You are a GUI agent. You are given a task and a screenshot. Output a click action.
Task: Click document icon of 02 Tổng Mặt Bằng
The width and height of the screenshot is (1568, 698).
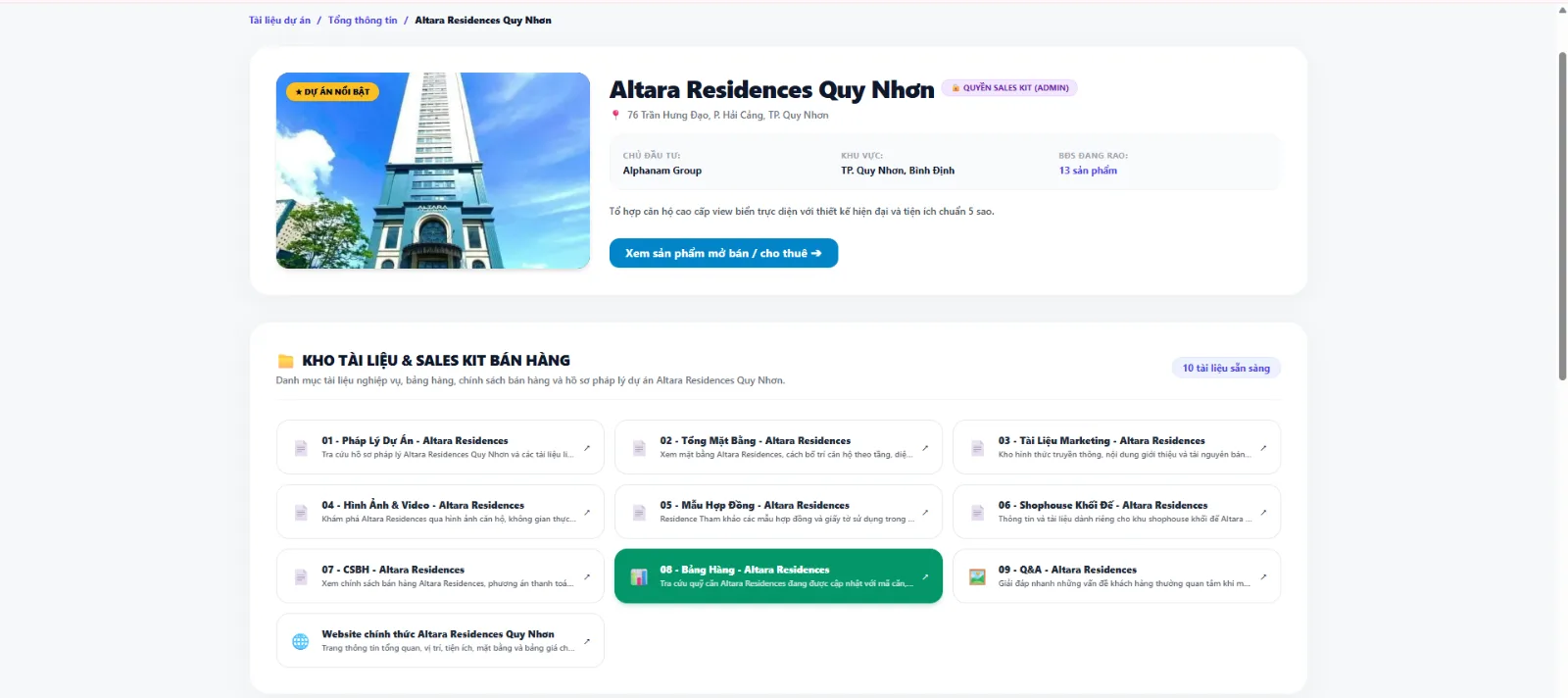pyautogui.click(x=639, y=448)
